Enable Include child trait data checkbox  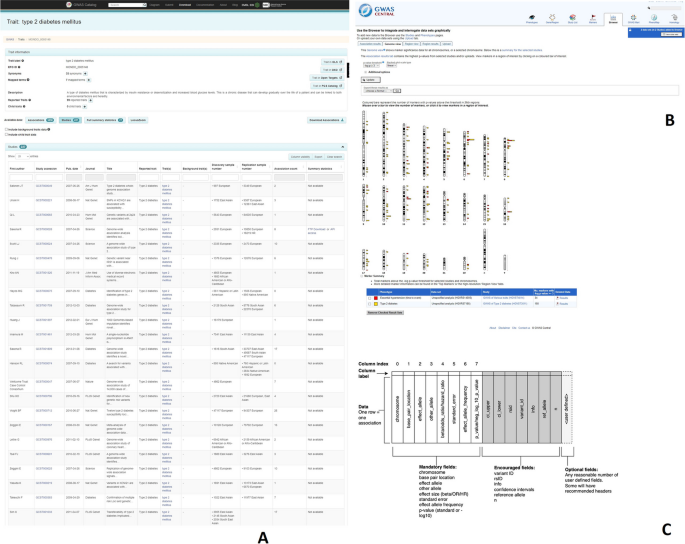pos(7,135)
